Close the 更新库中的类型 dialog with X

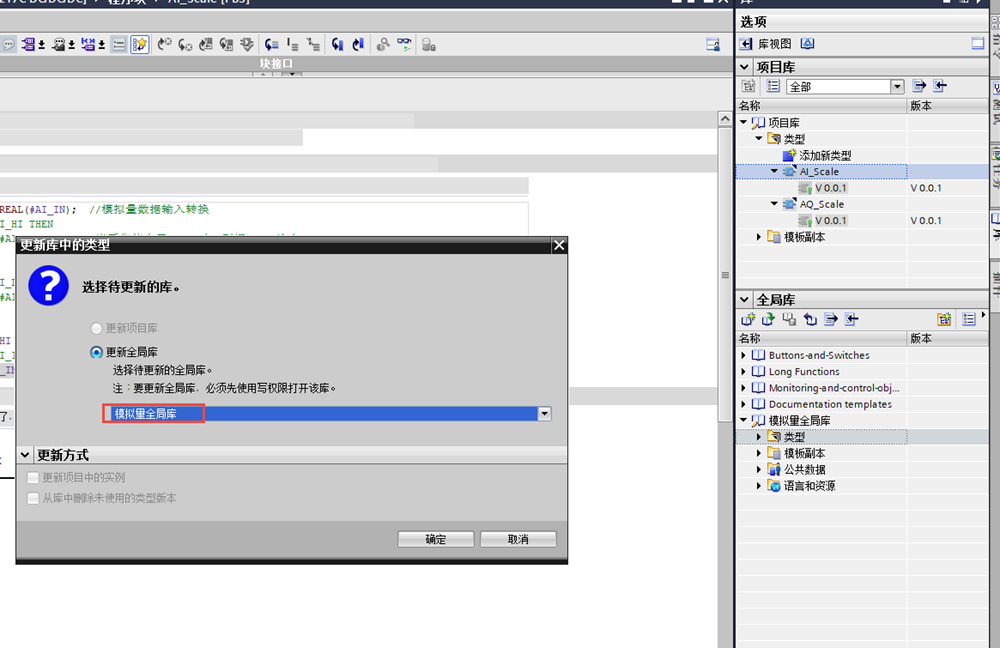[x=559, y=245]
